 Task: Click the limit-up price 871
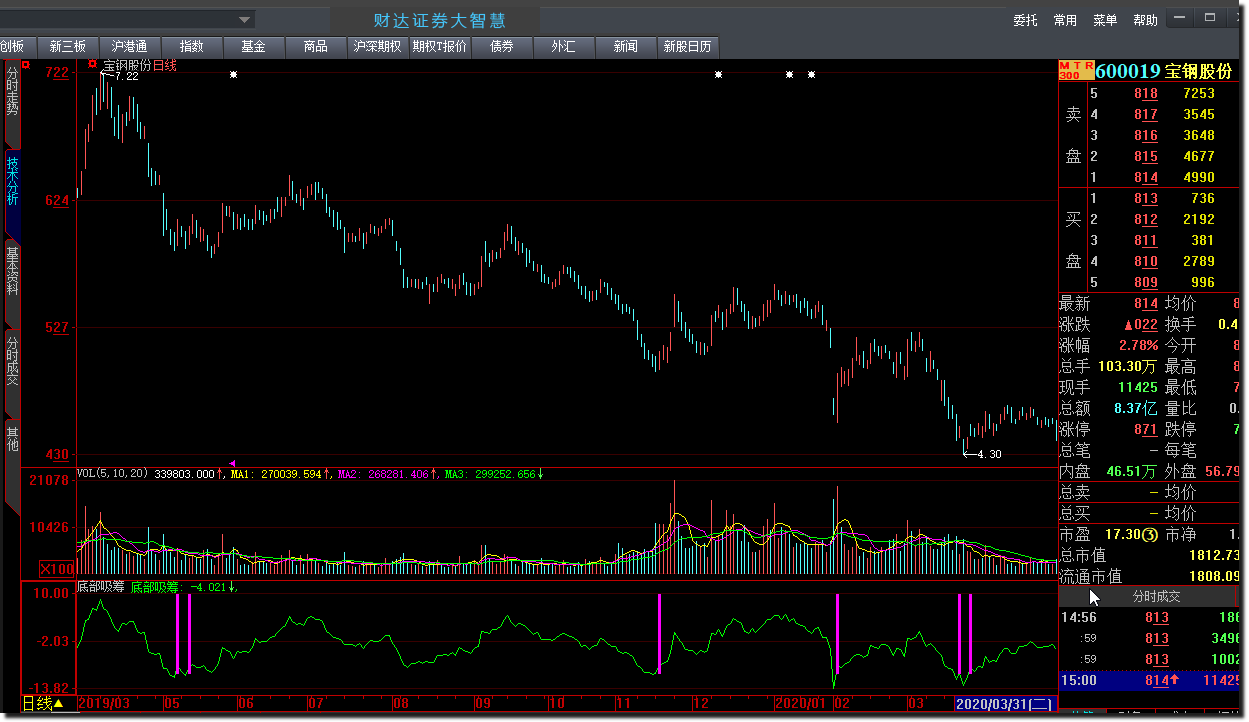(x=1145, y=429)
